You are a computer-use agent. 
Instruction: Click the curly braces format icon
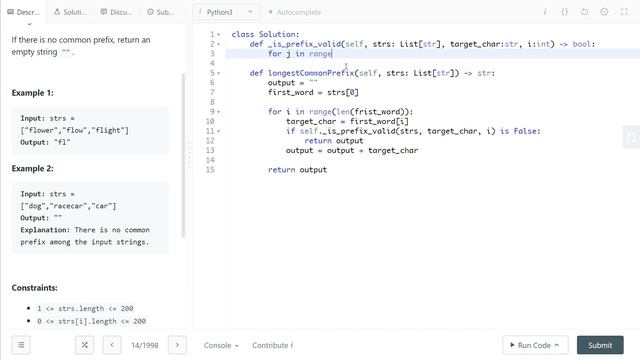click(564, 12)
